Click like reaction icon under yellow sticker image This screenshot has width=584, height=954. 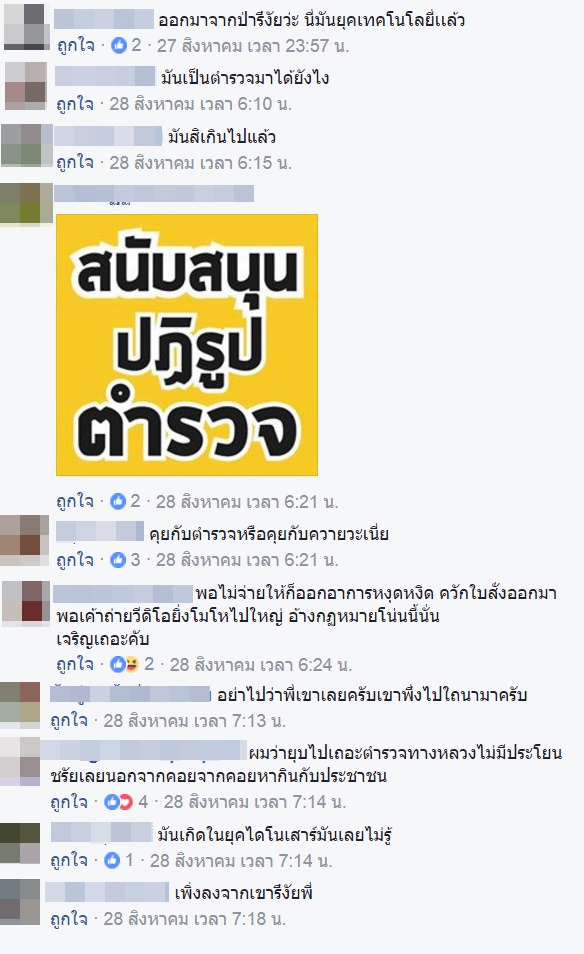(117, 501)
